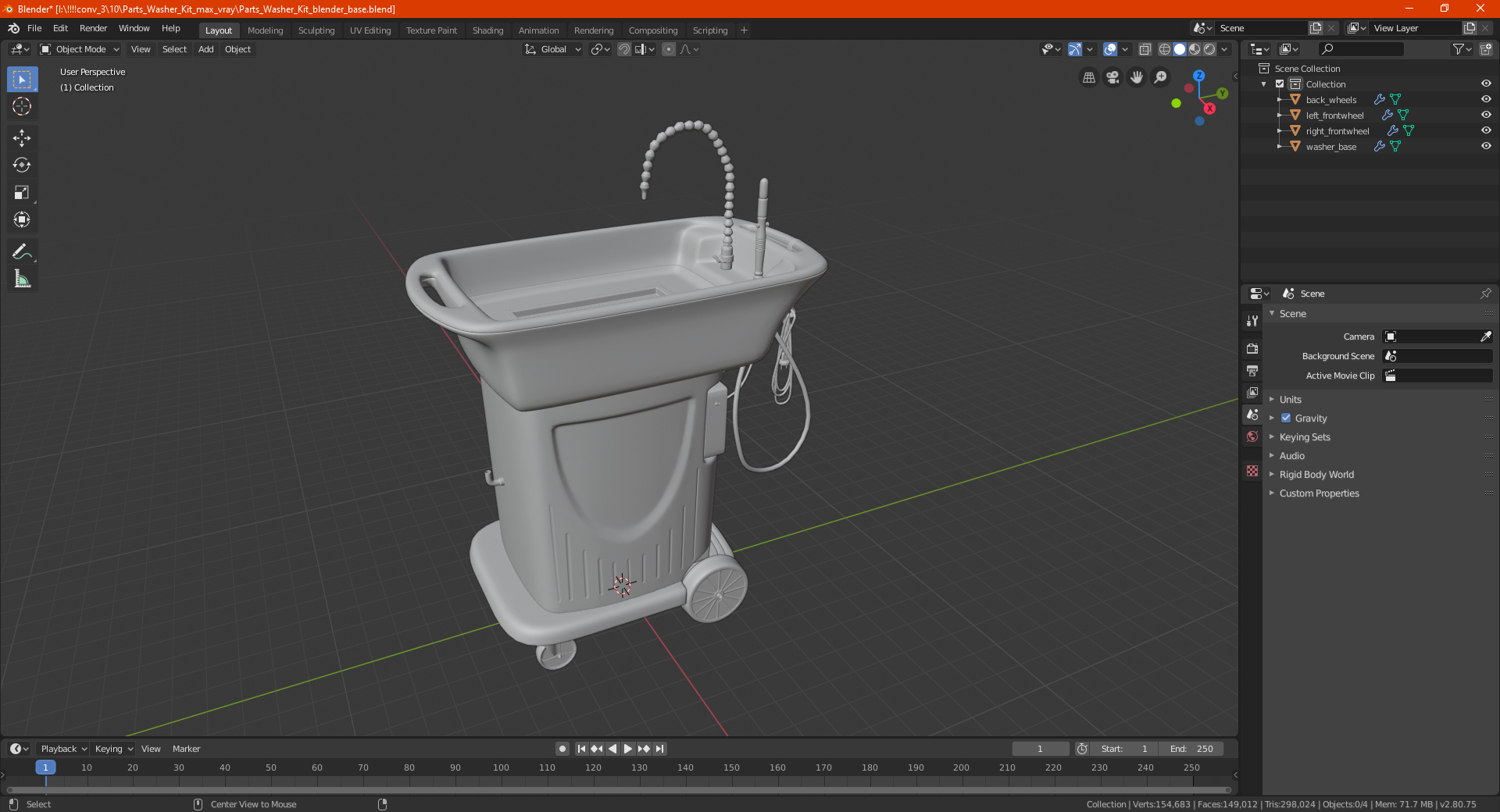The height and width of the screenshot is (812, 1500).
Task: Hide left_frontwheel in viewport
Action: tap(1486, 115)
